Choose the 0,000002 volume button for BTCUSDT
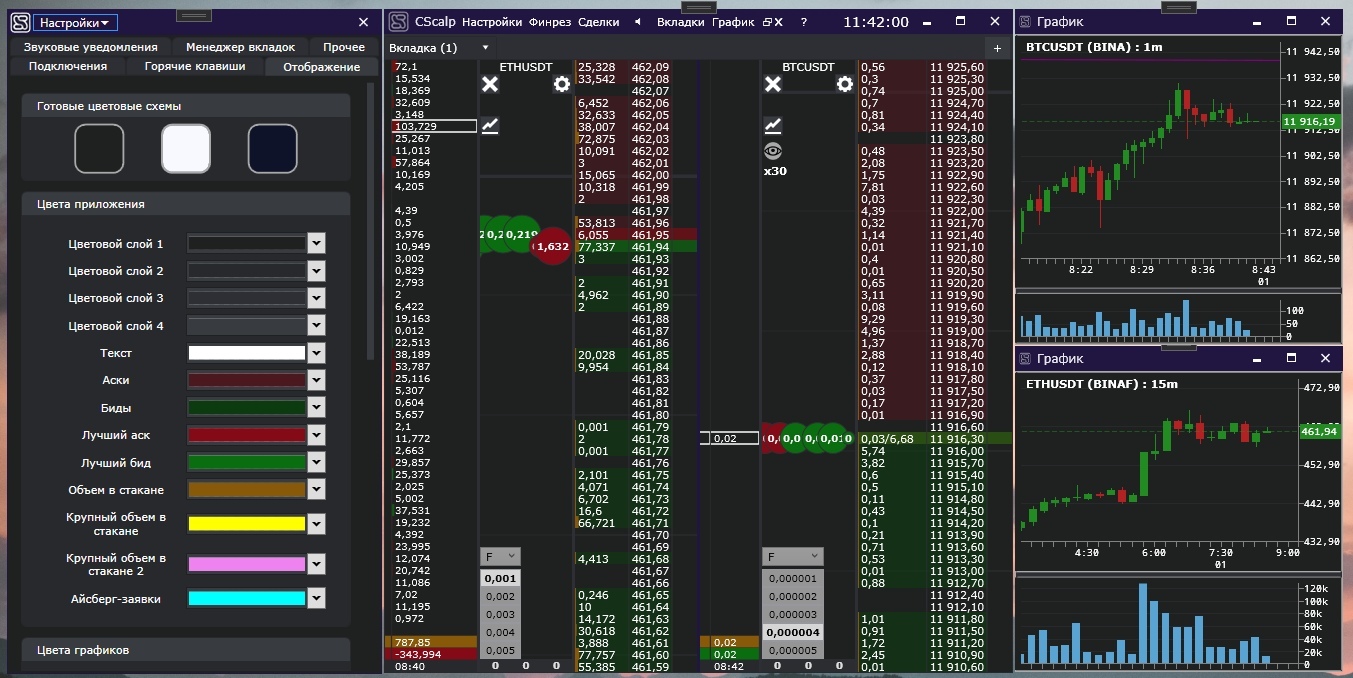This screenshot has width=1353, height=678. 793,597
